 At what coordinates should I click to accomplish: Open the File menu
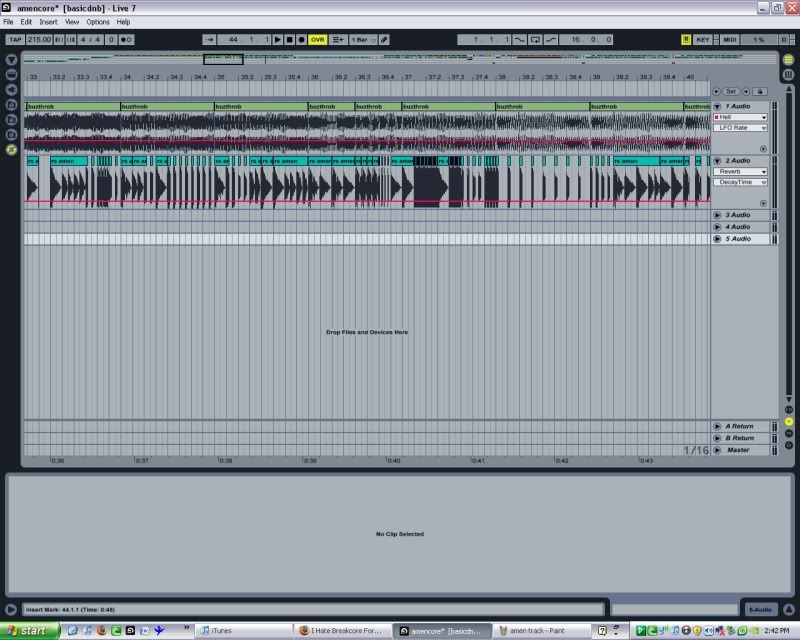8,22
